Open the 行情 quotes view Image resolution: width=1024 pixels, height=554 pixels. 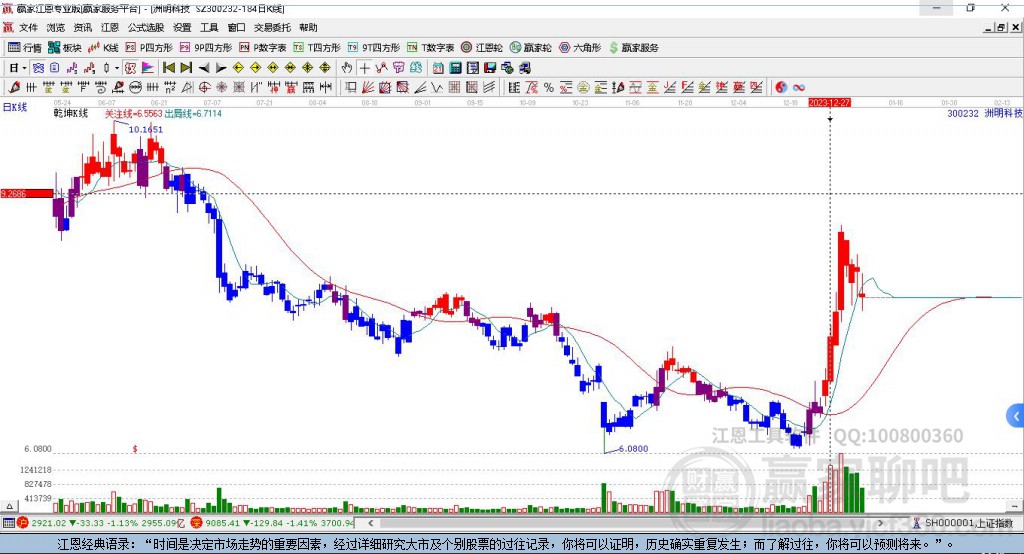(x=24, y=48)
